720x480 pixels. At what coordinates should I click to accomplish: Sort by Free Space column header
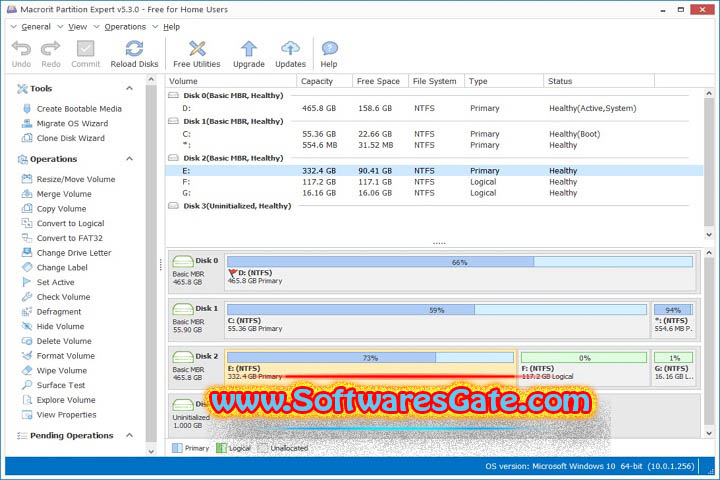pyautogui.click(x=380, y=81)
